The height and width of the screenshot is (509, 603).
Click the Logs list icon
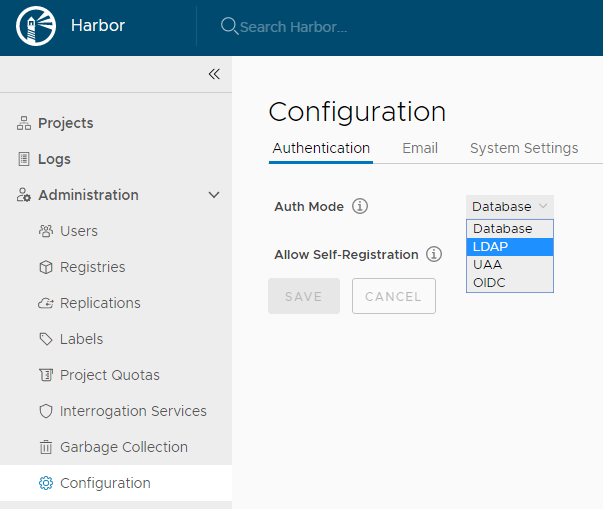tap(24, 159)
